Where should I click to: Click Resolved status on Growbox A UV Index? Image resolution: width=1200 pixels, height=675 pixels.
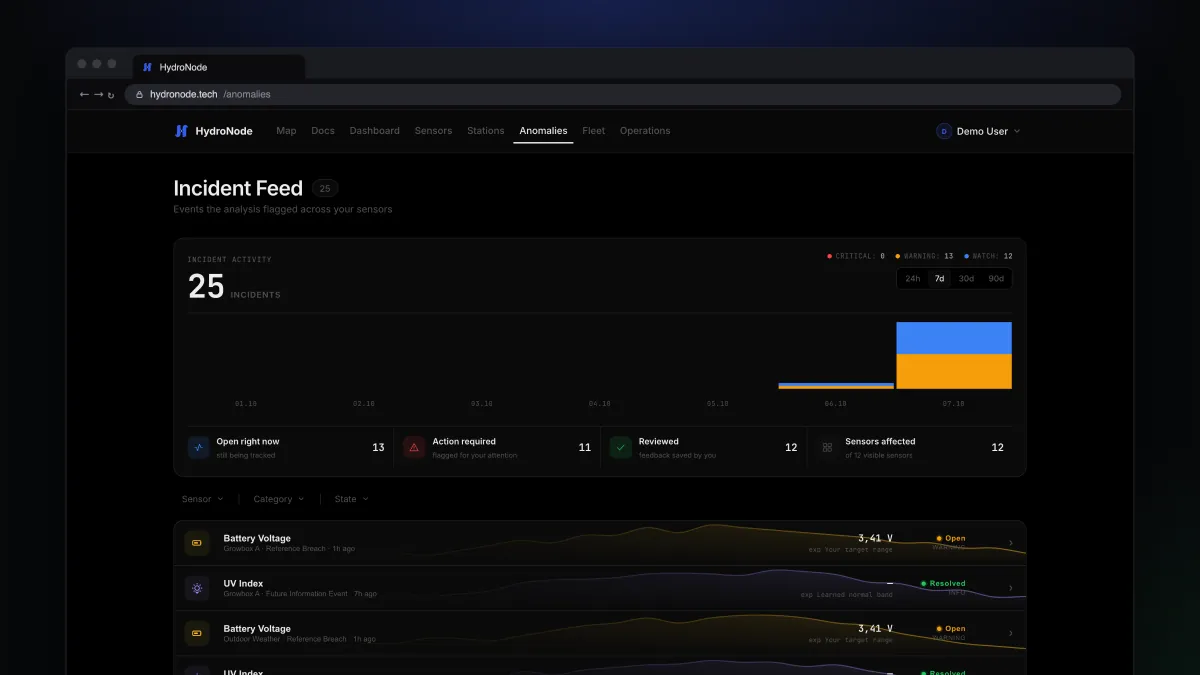943,583
